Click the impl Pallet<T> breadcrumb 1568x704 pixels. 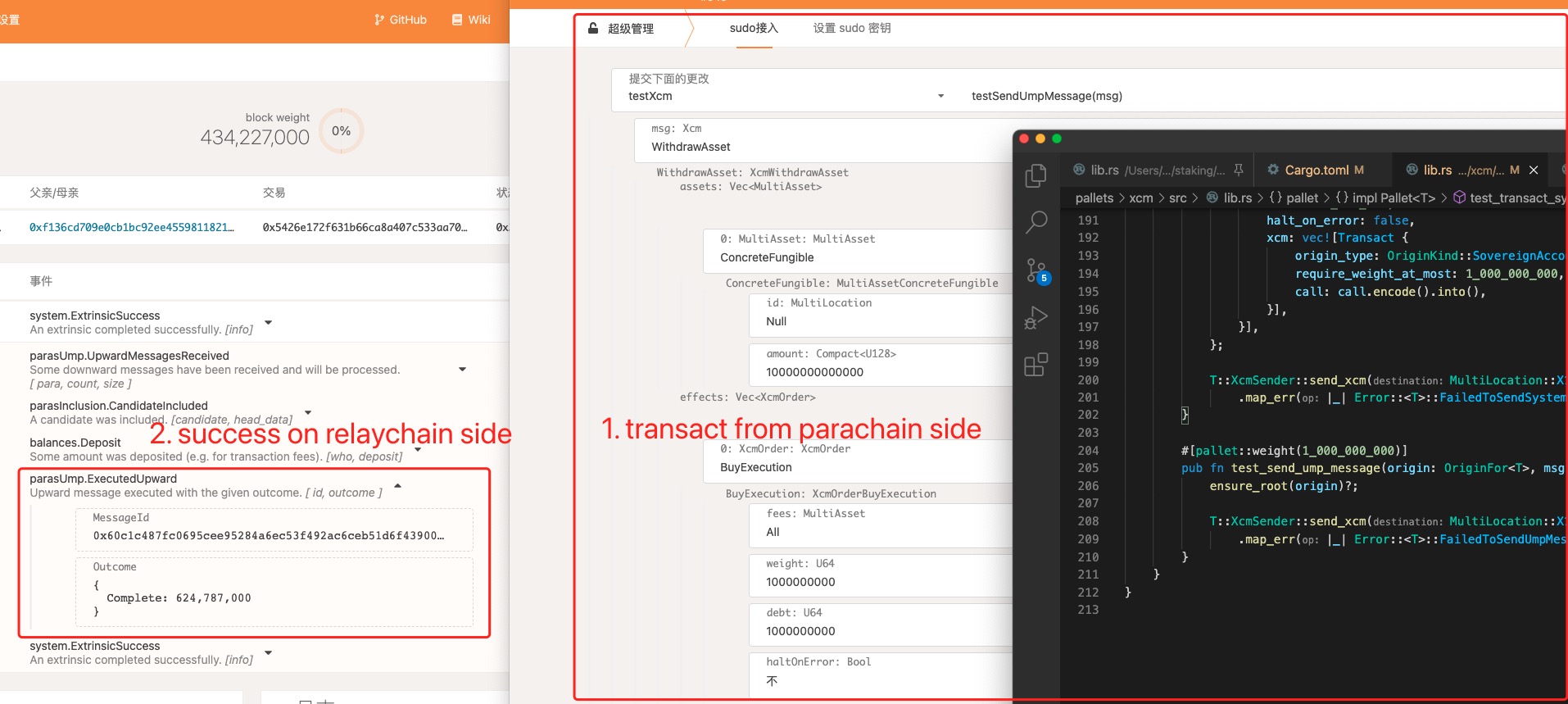click(x=1394, y=198)
